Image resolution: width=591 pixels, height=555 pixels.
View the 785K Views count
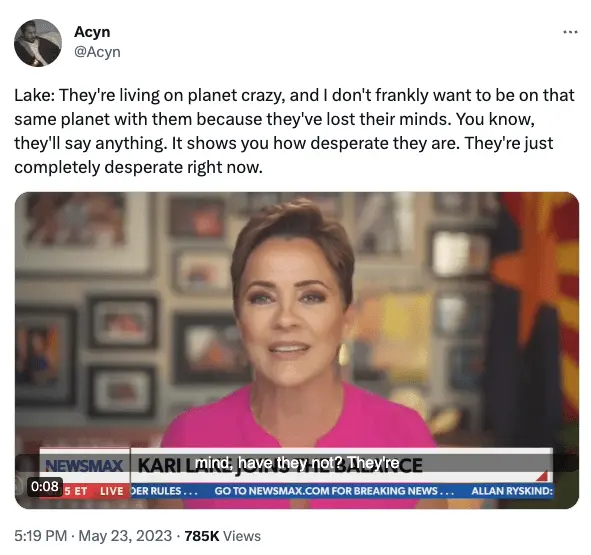click(x=222, y=536)
